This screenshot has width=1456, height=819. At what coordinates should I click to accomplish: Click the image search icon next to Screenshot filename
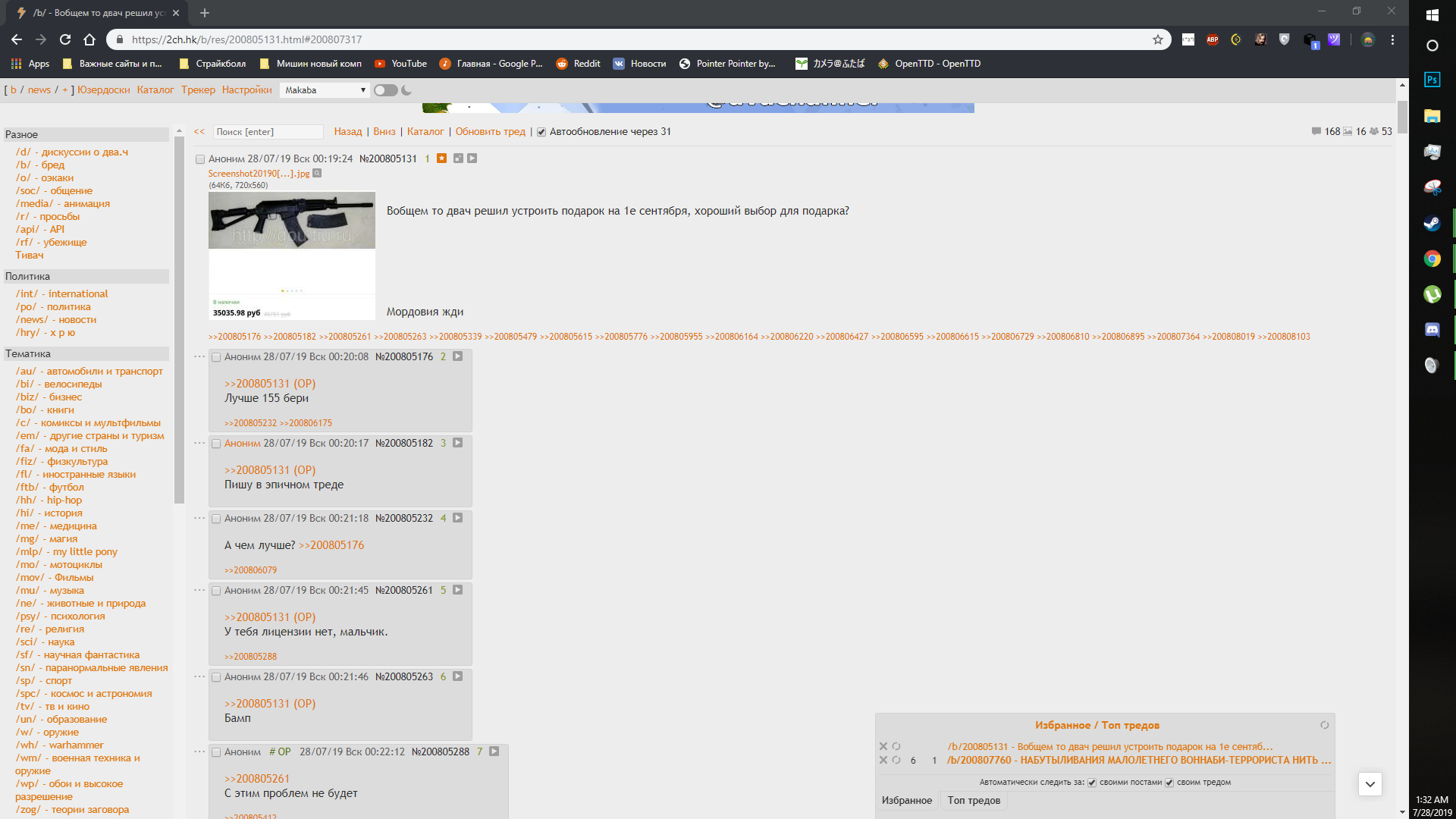click(x=317, y=174)
